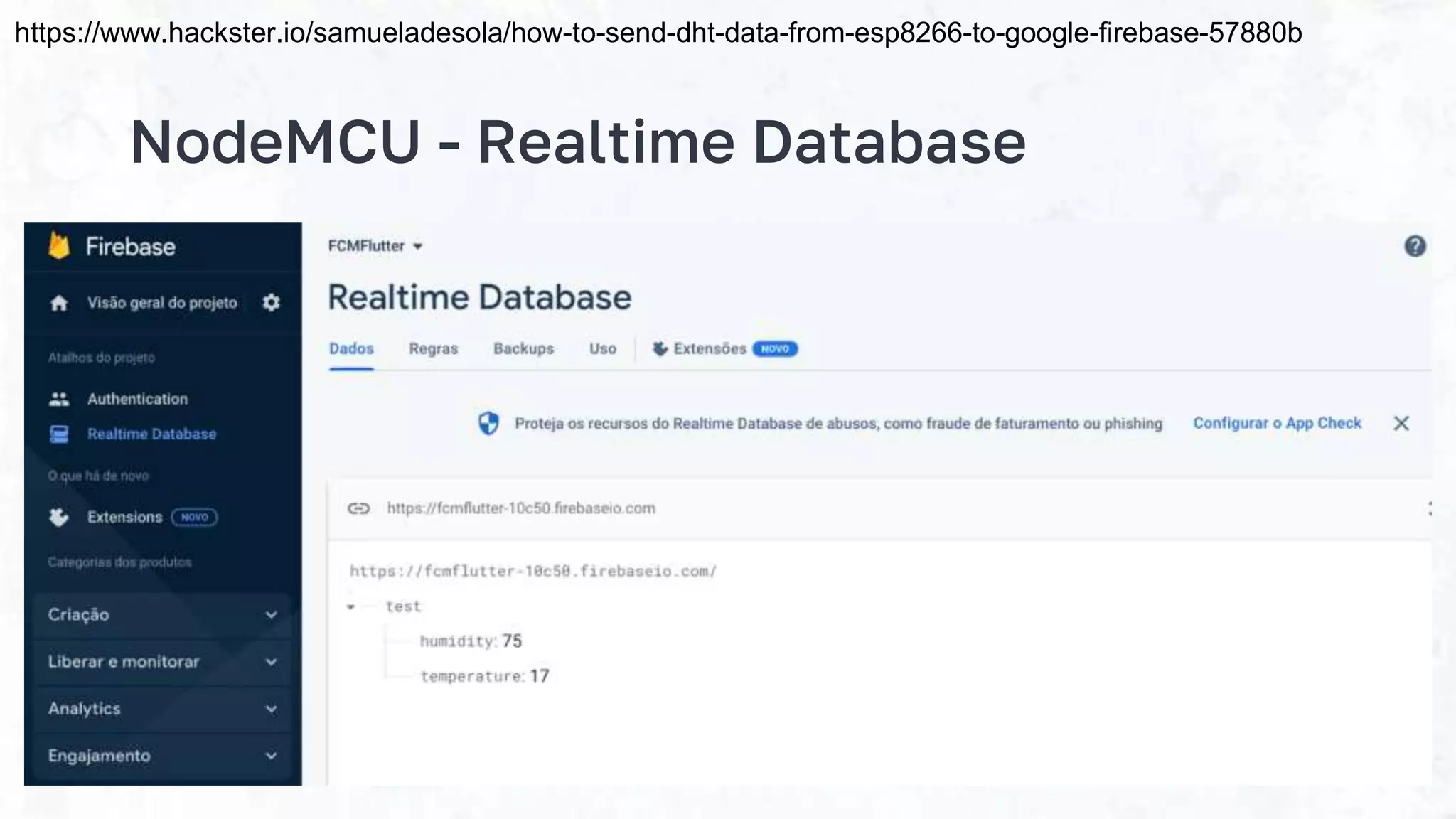Click the App Check shield icon
Viewport: 1456px width, 819px height.
(488, 423)
